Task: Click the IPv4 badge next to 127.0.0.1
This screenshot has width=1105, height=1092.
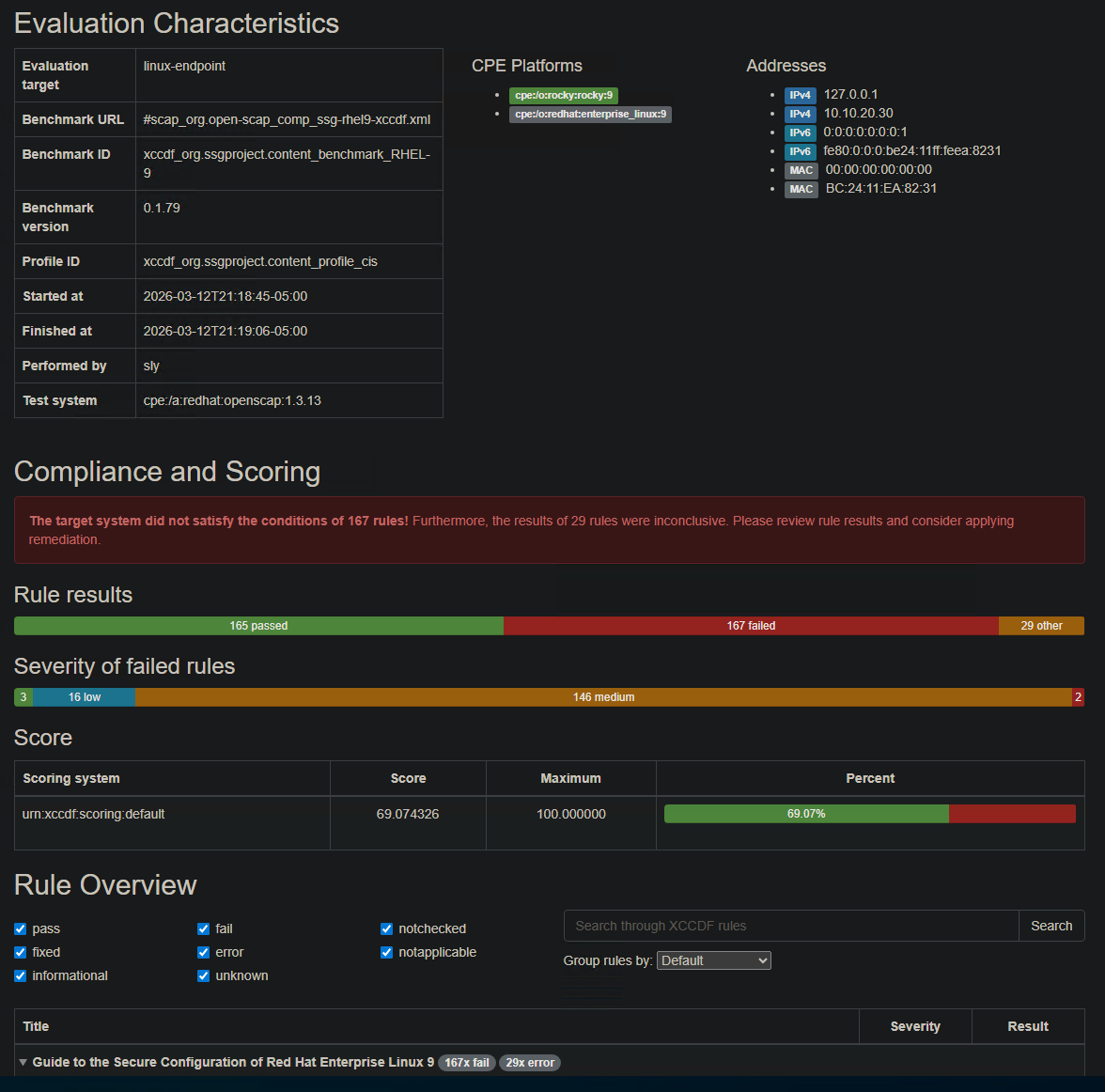Action: click(800, 94)
